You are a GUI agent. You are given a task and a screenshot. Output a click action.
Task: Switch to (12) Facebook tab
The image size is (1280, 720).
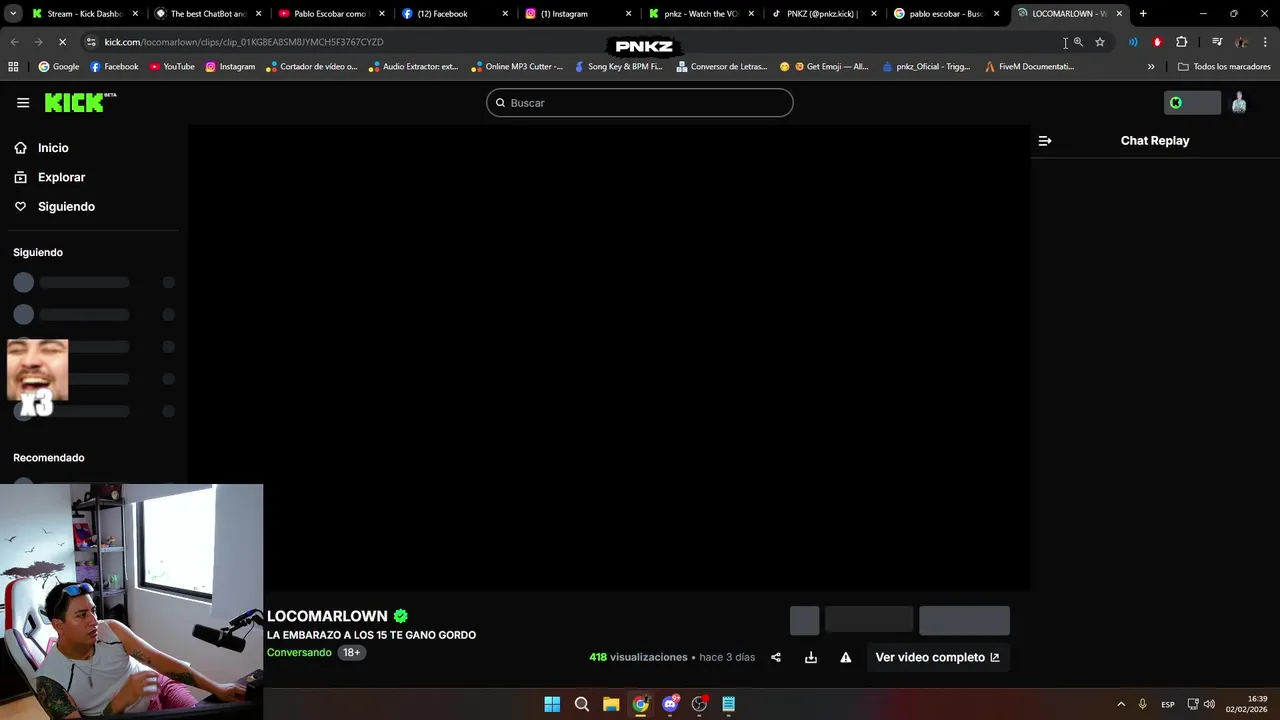point(453,14)
